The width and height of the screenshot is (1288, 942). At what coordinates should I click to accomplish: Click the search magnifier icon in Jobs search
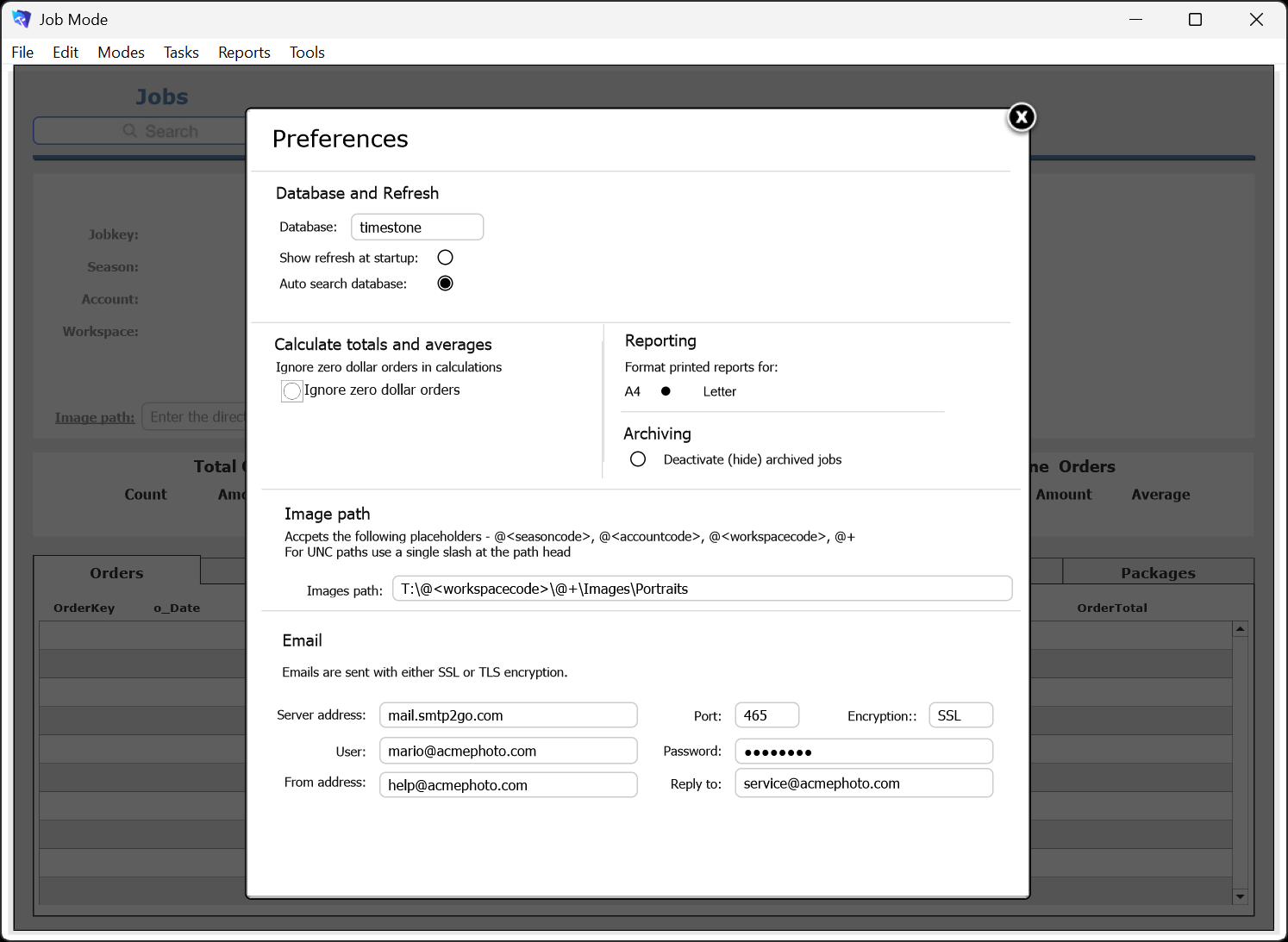pos(130,130)
